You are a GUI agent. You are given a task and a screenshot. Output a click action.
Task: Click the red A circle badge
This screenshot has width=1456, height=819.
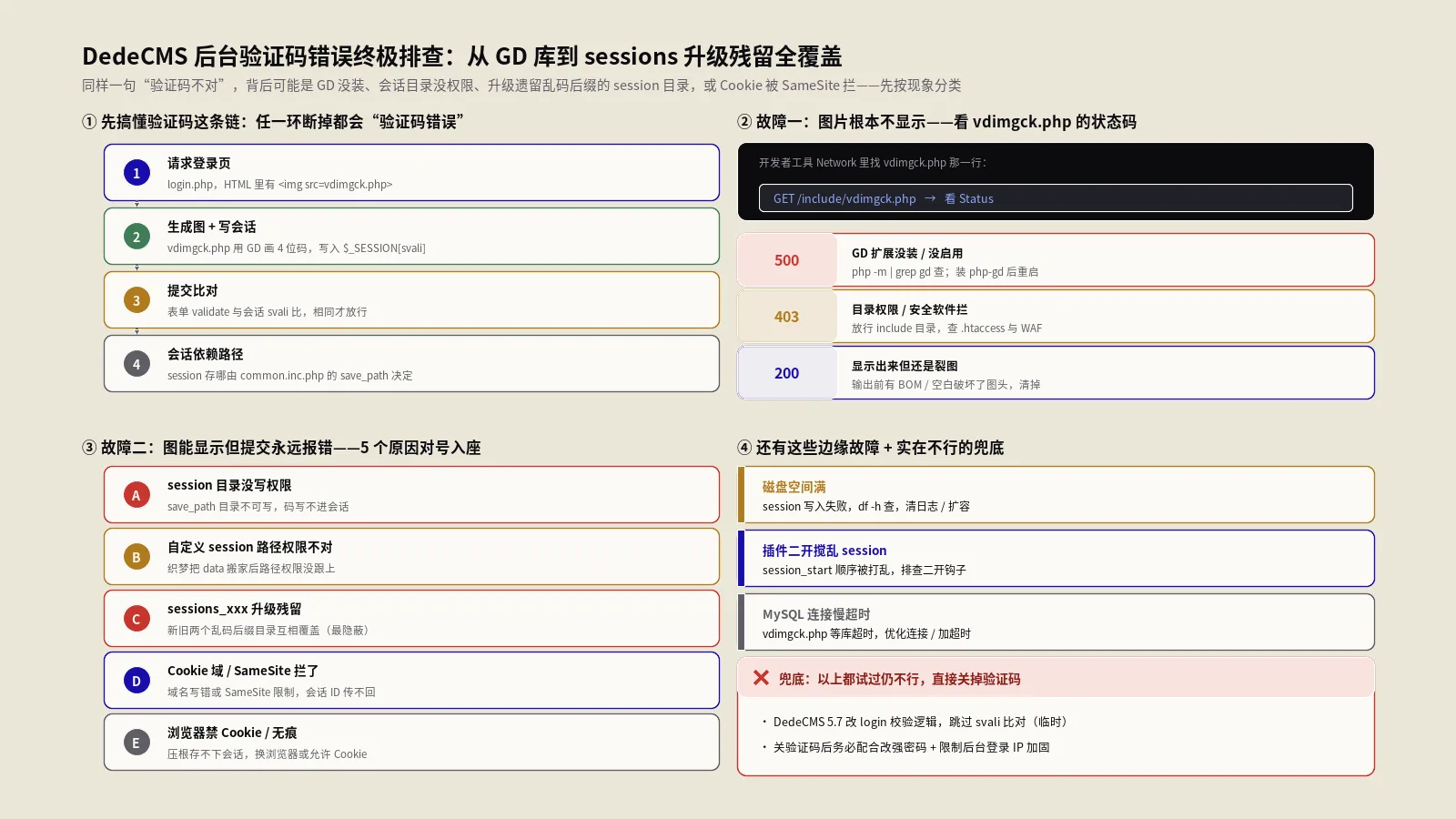tap(136, 495)
